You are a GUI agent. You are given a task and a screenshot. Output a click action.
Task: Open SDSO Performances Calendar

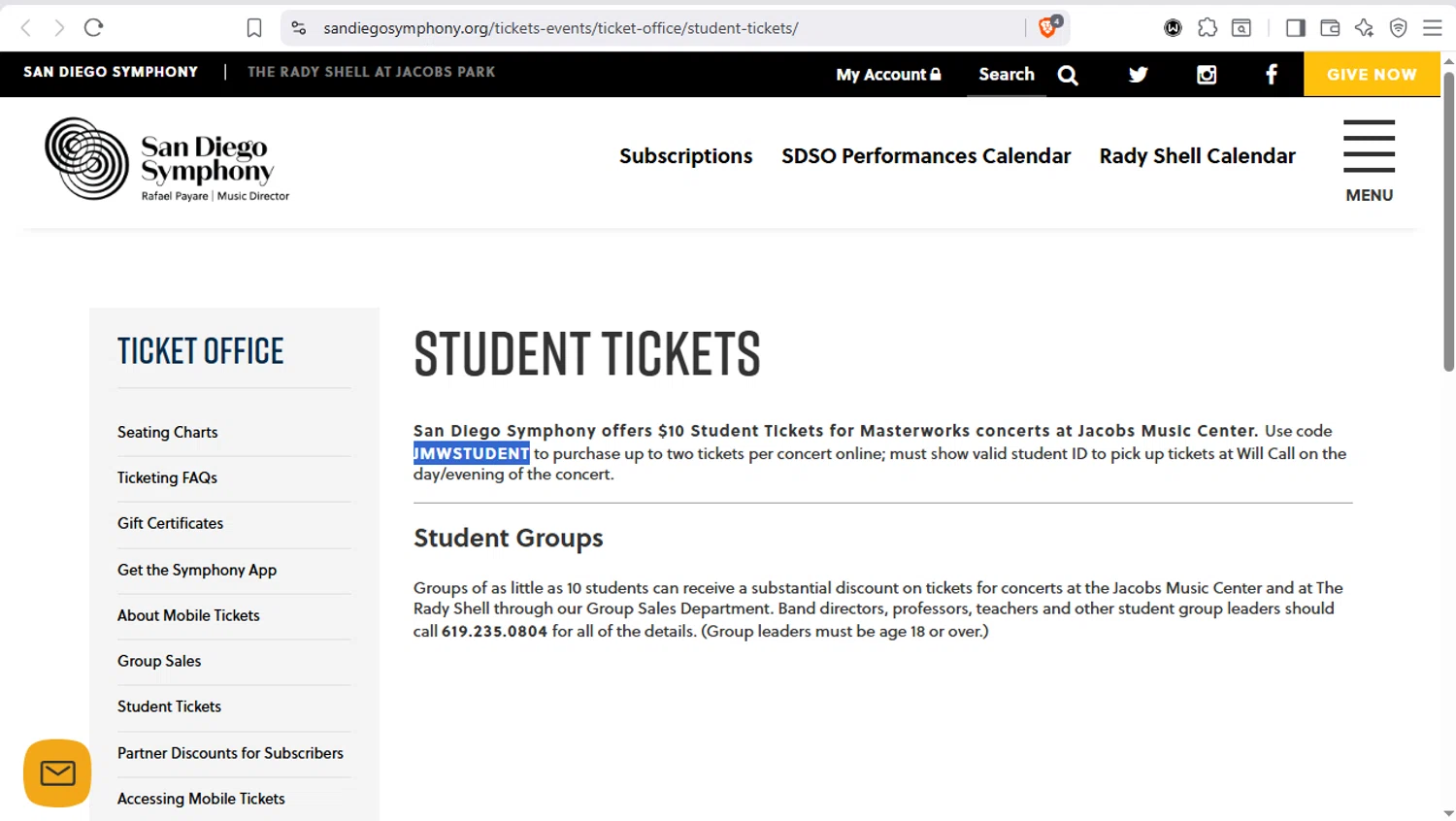[x=926, y=156]
